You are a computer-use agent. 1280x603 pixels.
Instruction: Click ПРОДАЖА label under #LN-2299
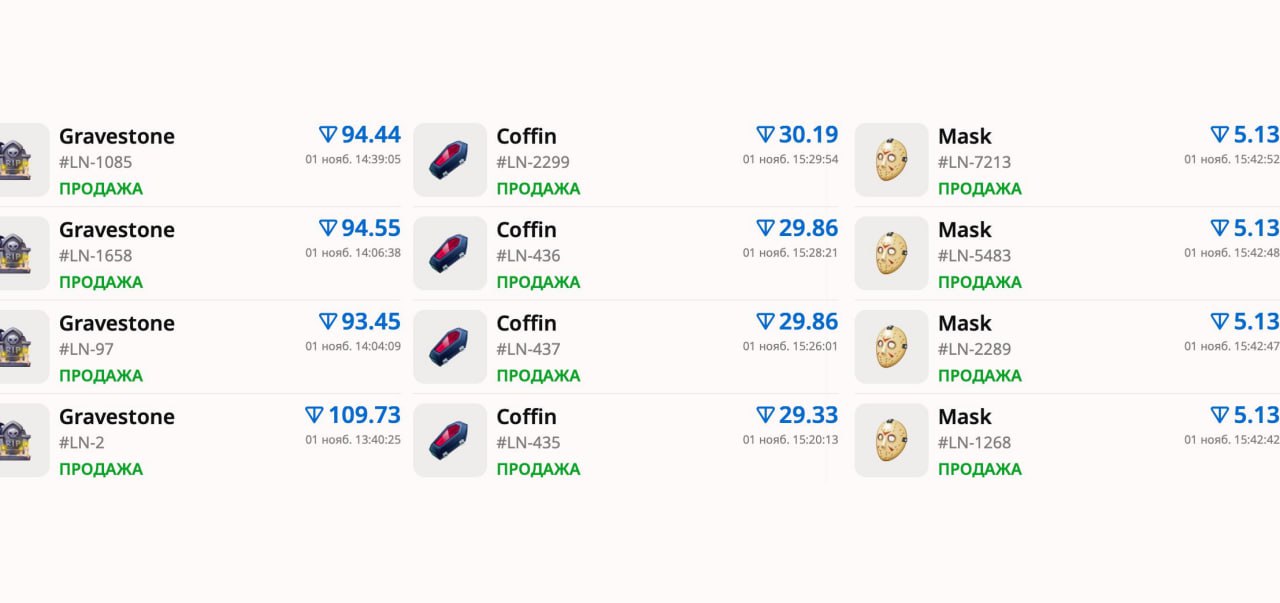(538, 189)
